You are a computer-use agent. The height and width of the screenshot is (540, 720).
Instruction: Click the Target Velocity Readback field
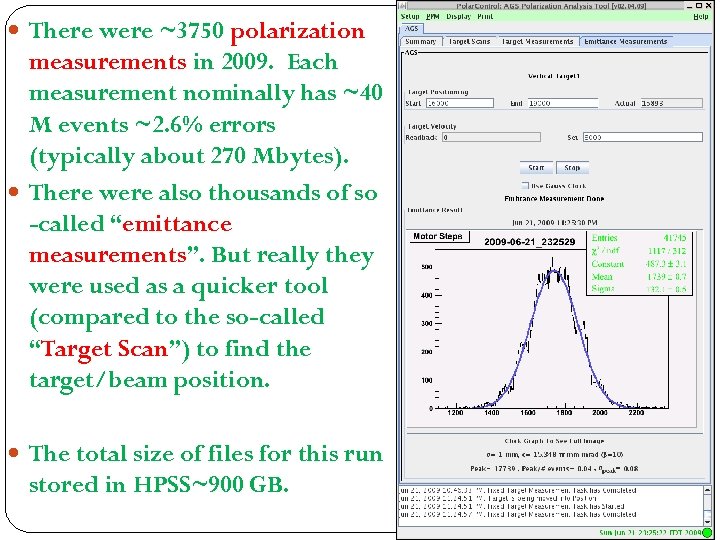[x=491, y=137]
